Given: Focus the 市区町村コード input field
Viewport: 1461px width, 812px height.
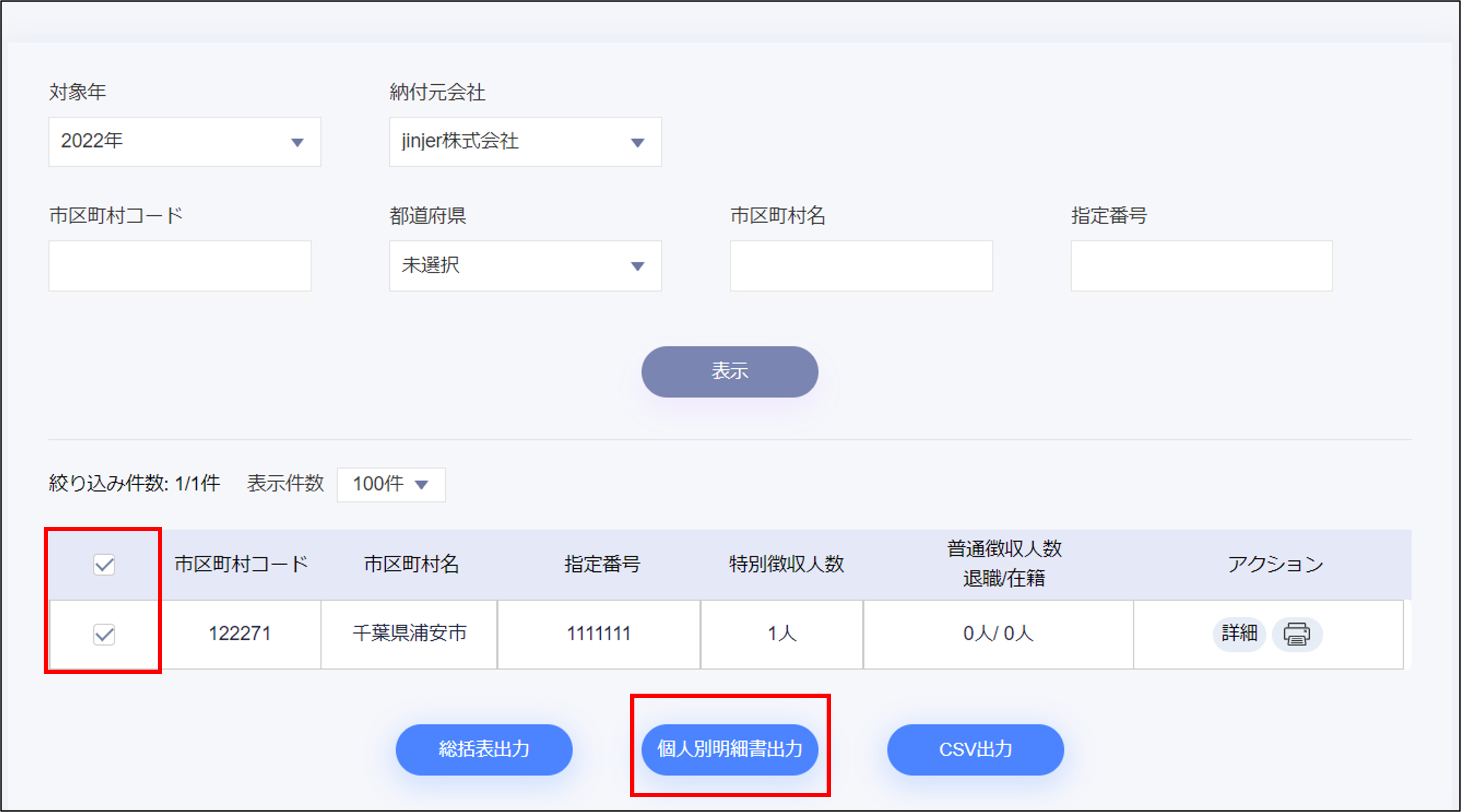Looking at the screenshot, I should pos(180,266).
